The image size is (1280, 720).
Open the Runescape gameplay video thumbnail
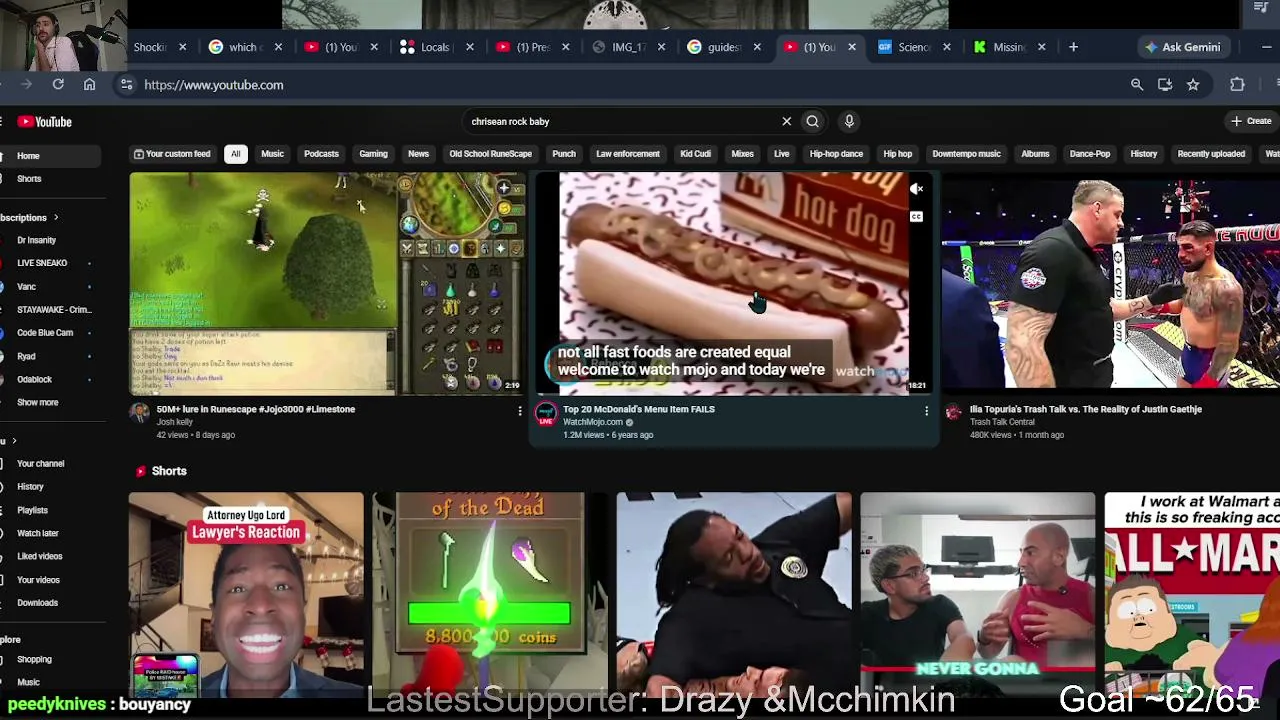326,284
